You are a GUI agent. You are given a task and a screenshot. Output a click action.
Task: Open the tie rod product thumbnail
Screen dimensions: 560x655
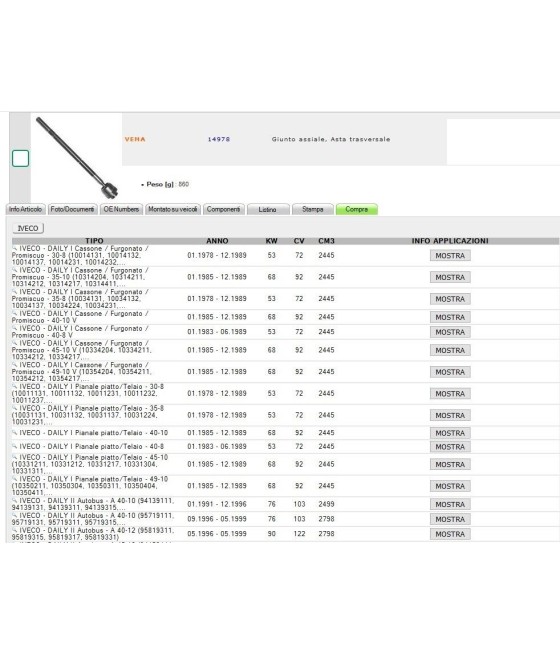click(x=77, y=158)
